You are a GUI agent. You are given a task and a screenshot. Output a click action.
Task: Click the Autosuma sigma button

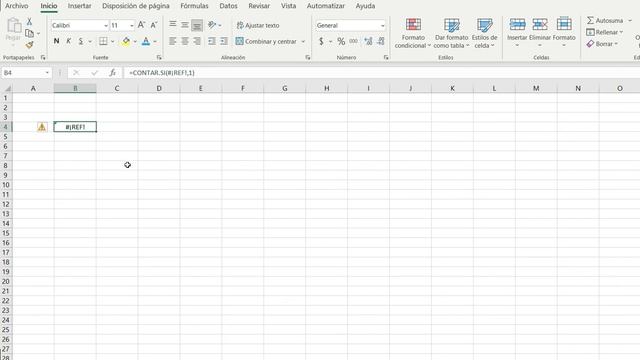tap(605, 20)
